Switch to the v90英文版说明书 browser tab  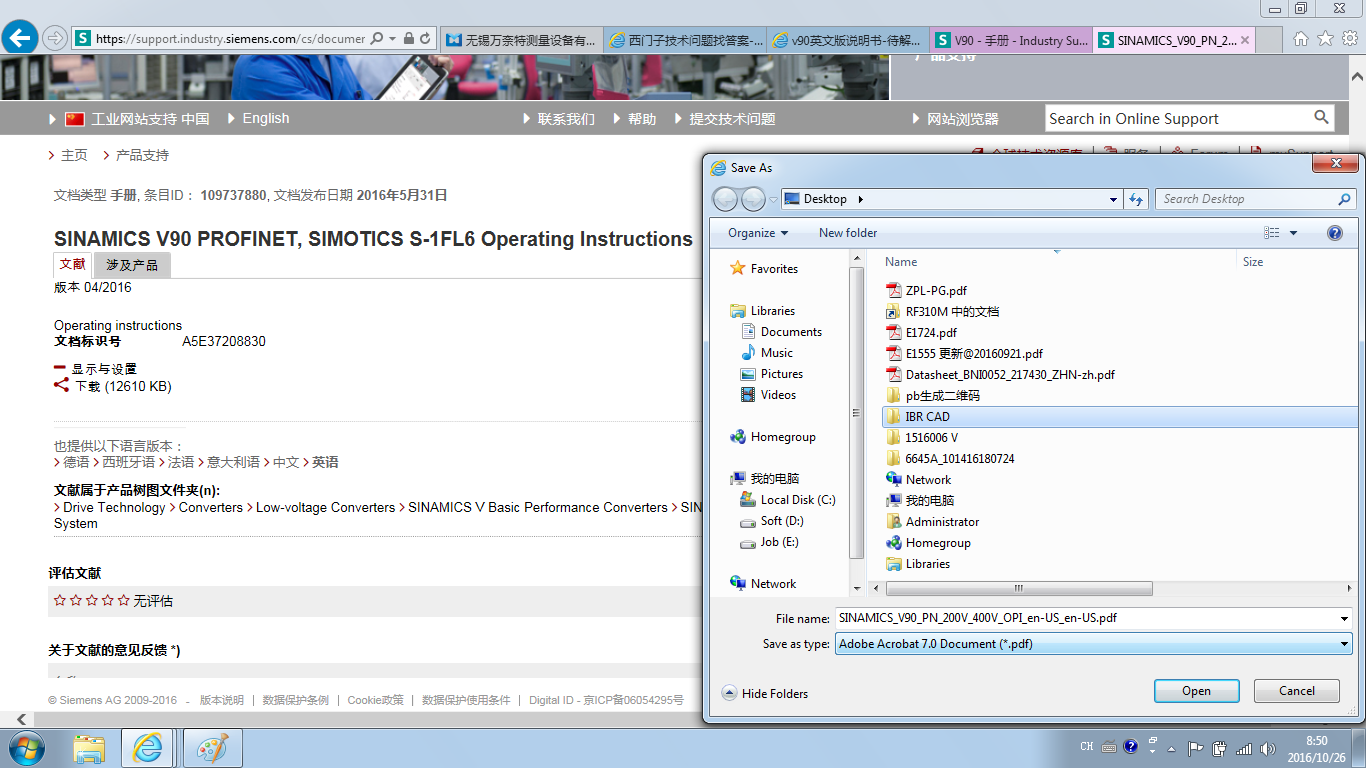click(848, 40)
